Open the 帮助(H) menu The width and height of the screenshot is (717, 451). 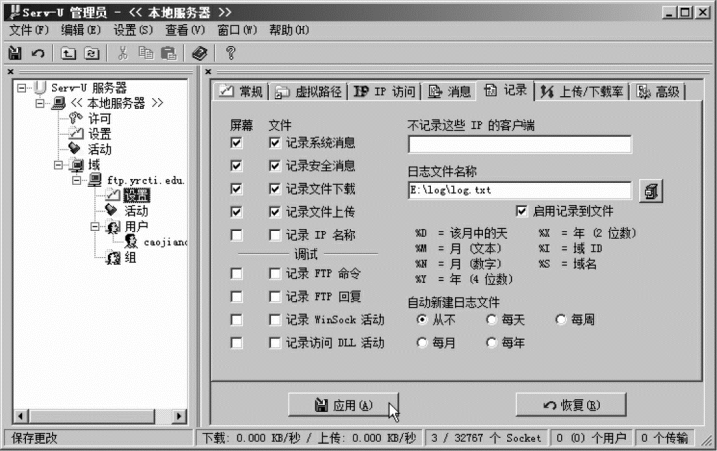(x=289, y=30)
